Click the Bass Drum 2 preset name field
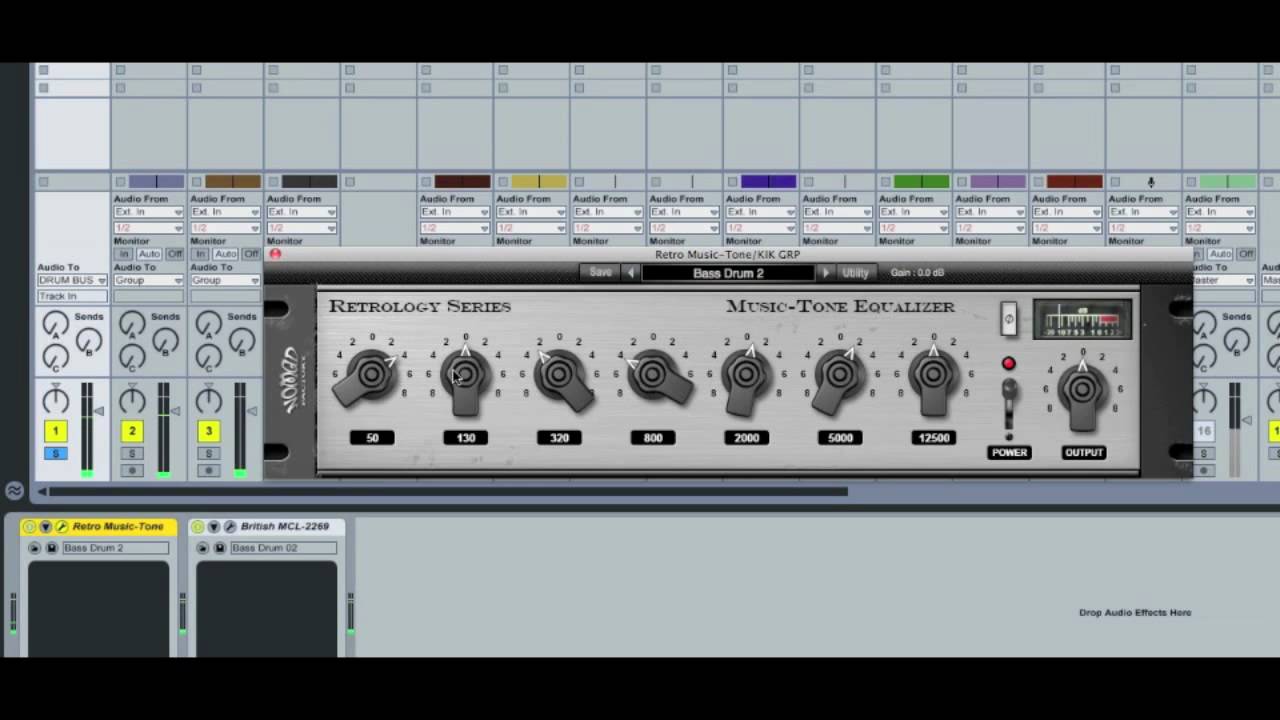Image resolution: width=1280 pixels, height=720 pixels. (115, 548)
